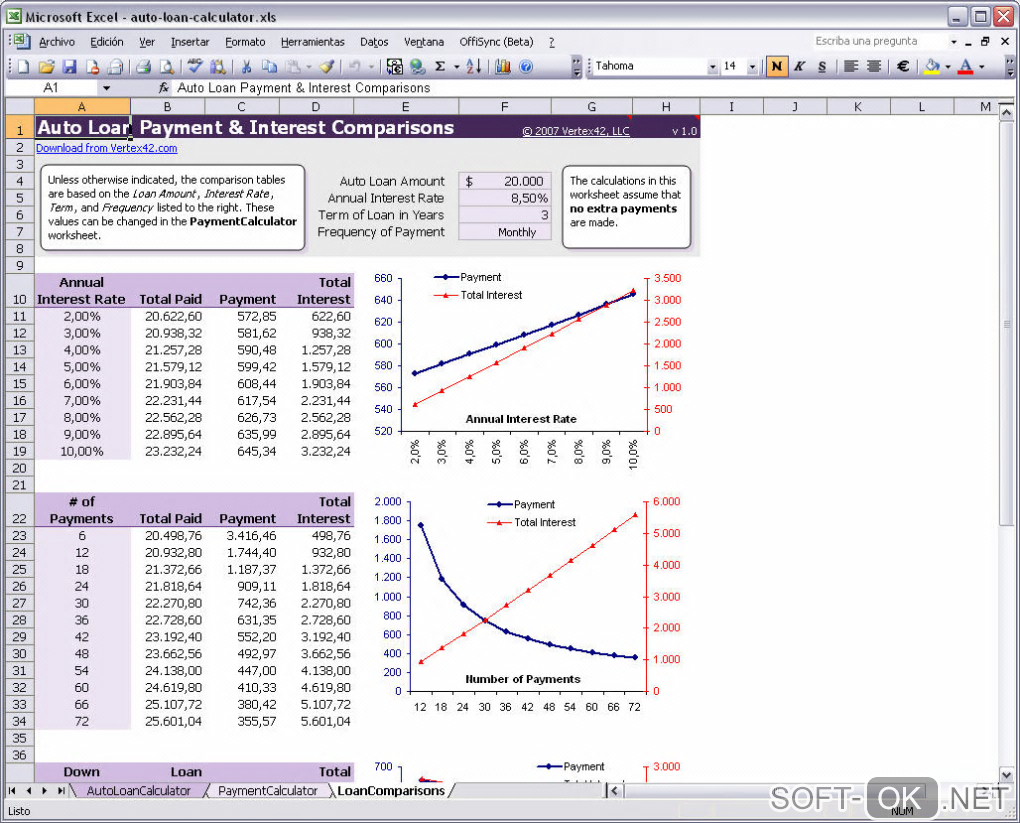The height and width of the screenshot is (823, 1020).
Task: Toggle center alignment
Action: (x=874, y=66)
